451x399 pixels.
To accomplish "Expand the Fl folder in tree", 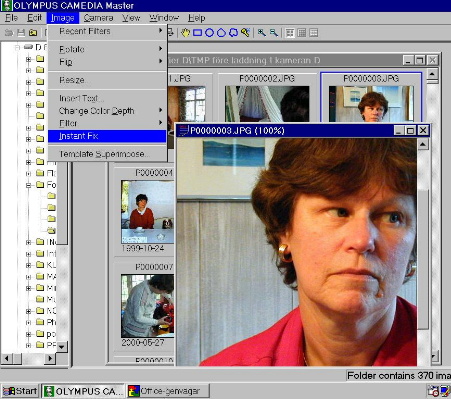I will click(28, 173).
